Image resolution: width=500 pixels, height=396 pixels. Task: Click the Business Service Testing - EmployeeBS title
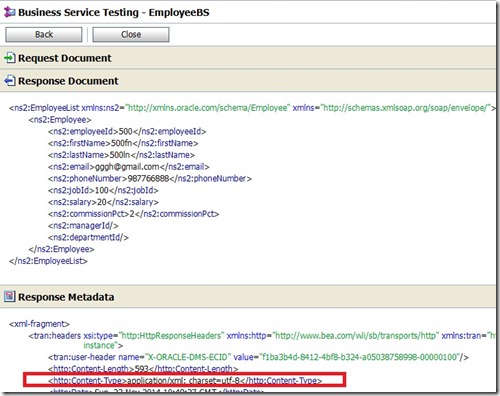click(x=114, y=12)
